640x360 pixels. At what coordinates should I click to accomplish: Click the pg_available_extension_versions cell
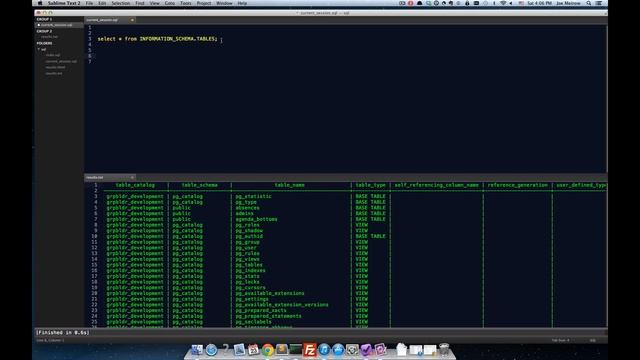click(x=282, y=305)
